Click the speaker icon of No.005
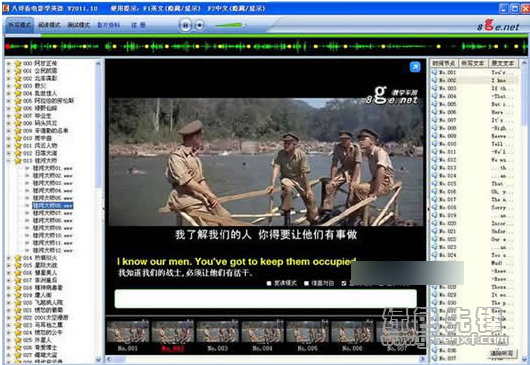 click(x=434, y=104)
